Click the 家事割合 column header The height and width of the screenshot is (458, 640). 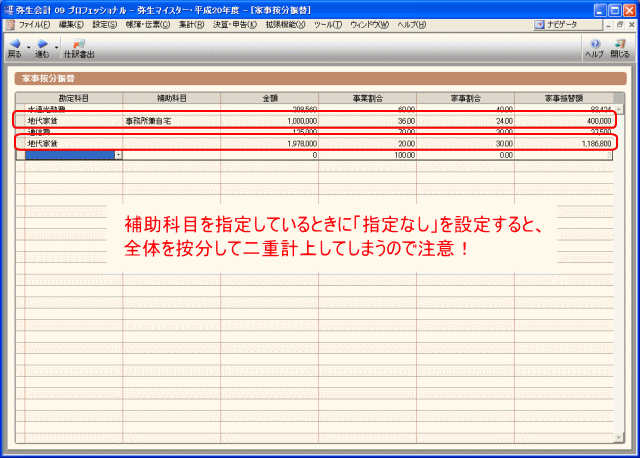pos(465,98)
